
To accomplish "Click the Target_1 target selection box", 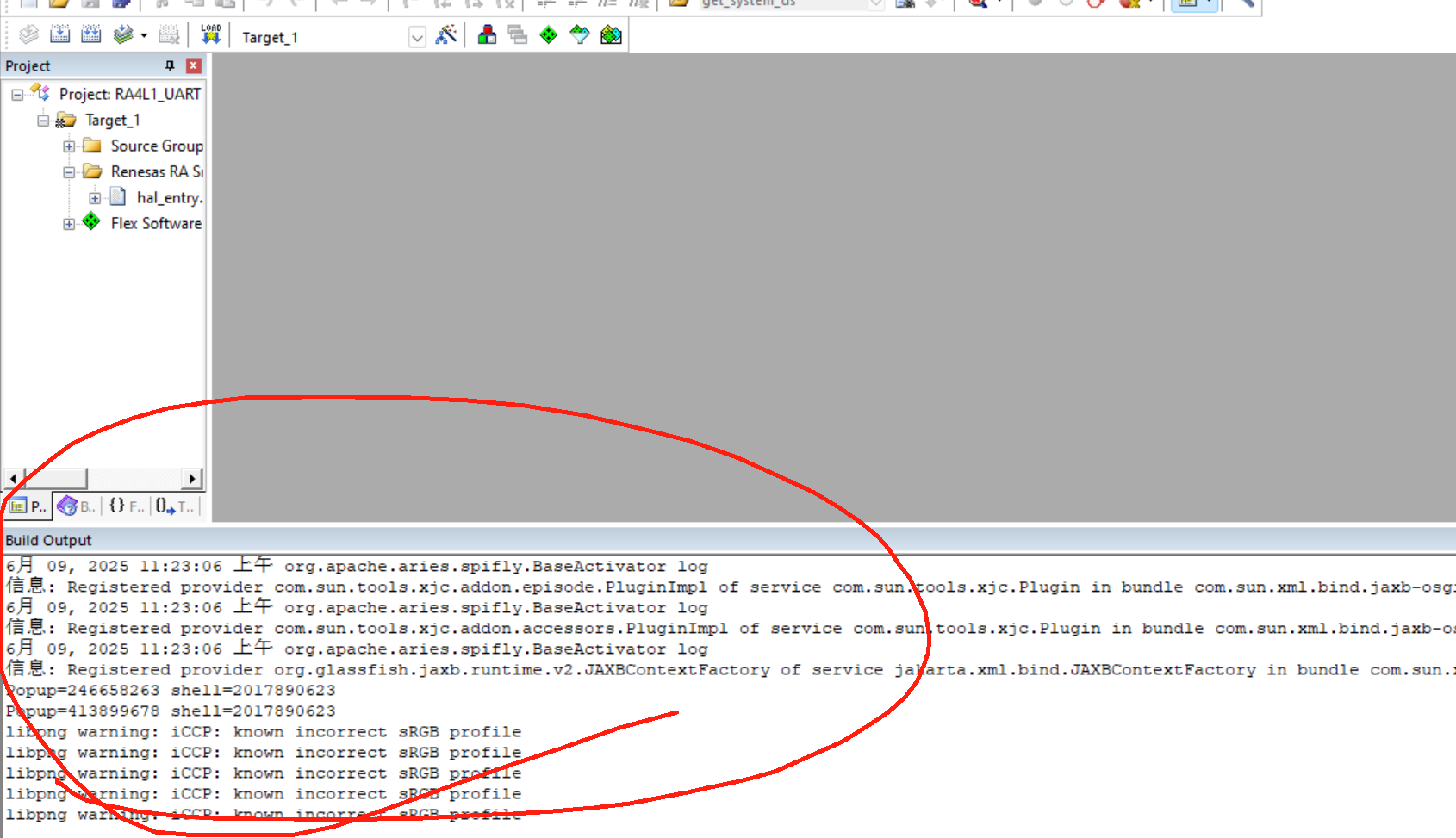I will tap(333, 37).
